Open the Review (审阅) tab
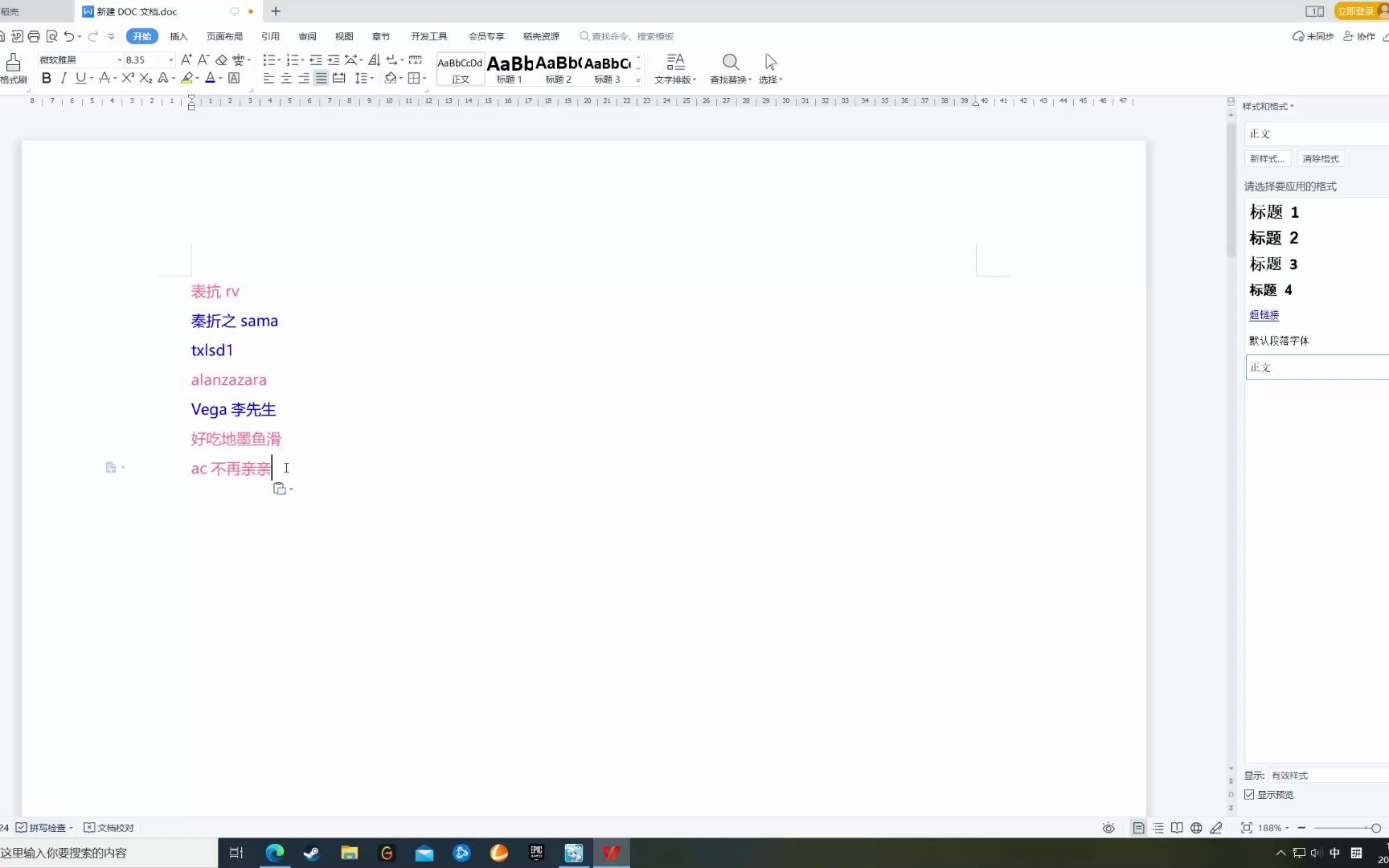Viewport: 1389px width, 868px height. [307, 36]
